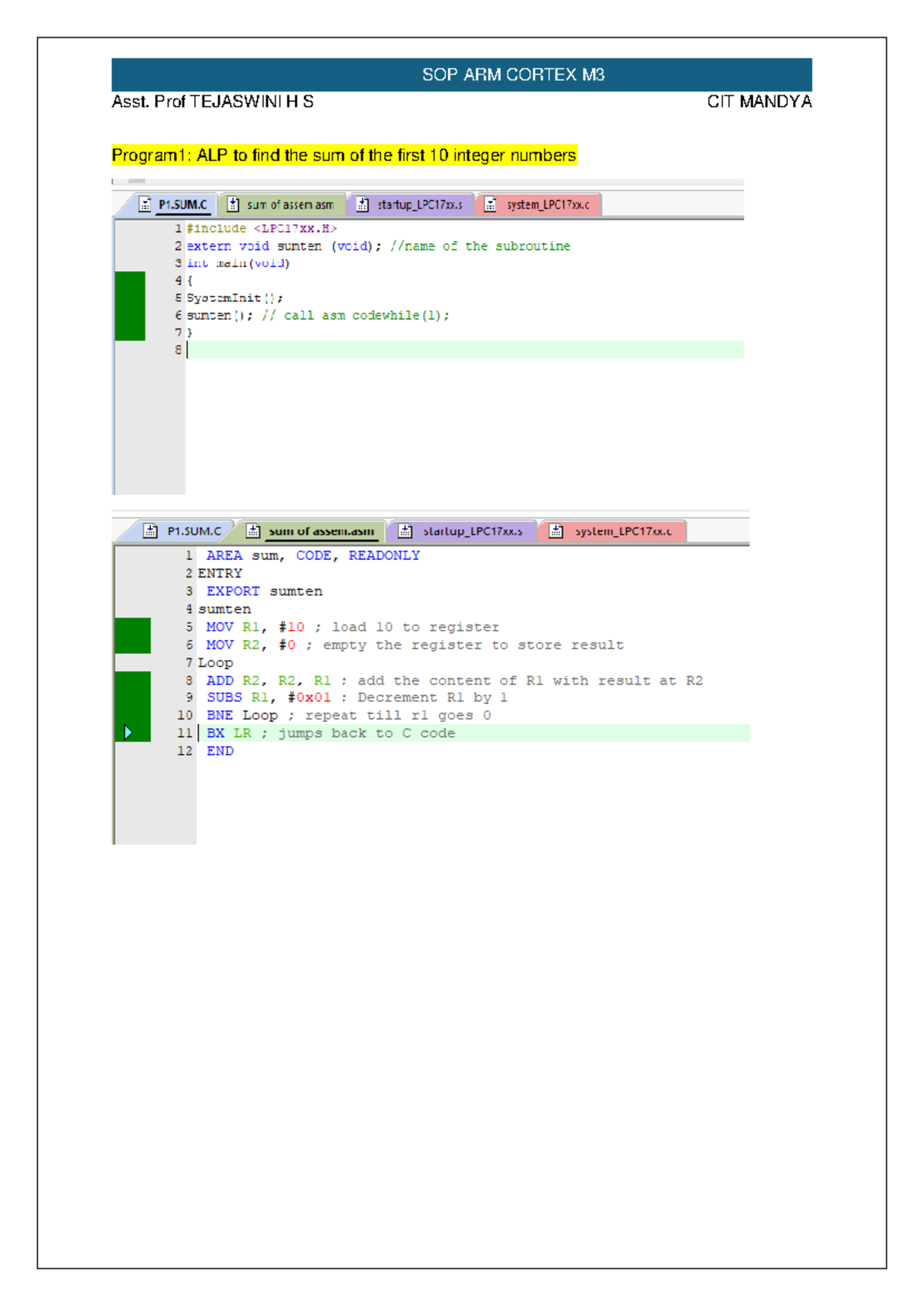Open the P1.SUM.C tab in lower editor
Image resolution: width=924 pixels, height=1306 pixels.
pos(184,531)
